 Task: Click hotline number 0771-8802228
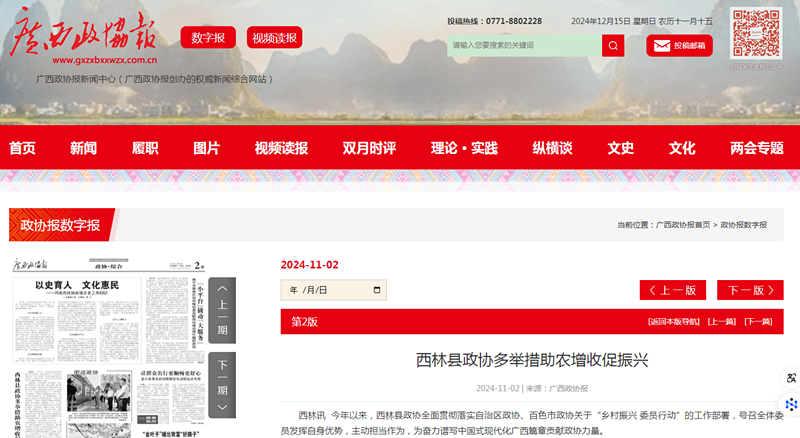click(514, 21)
